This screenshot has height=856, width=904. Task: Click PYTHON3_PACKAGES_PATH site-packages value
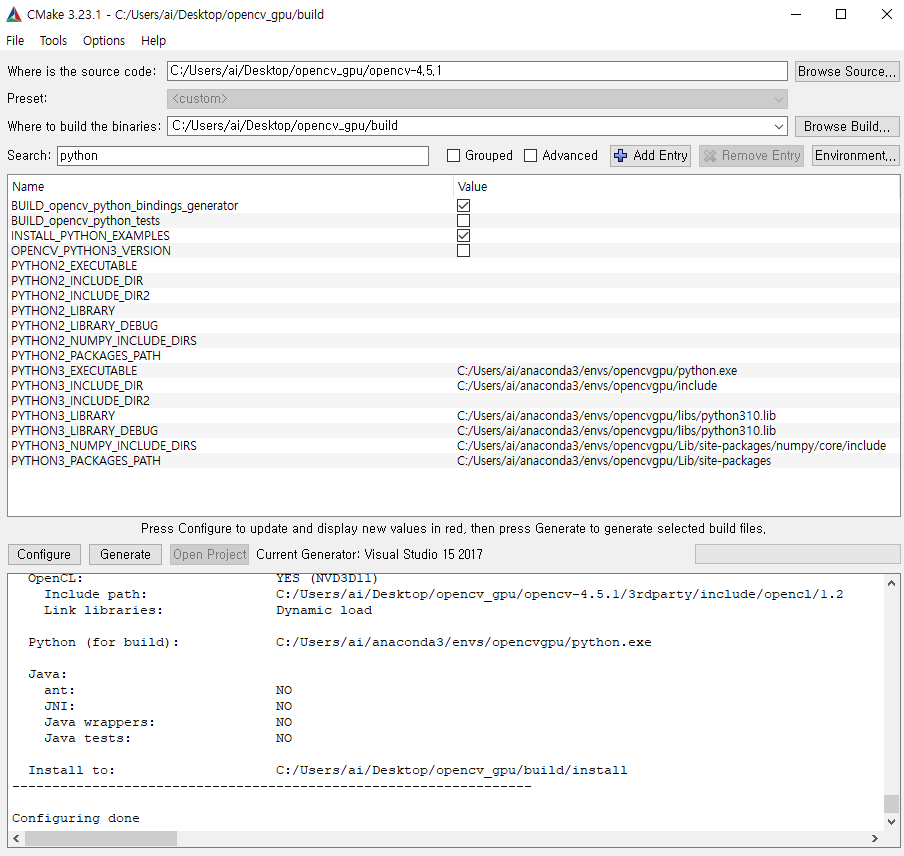(613, 461)
